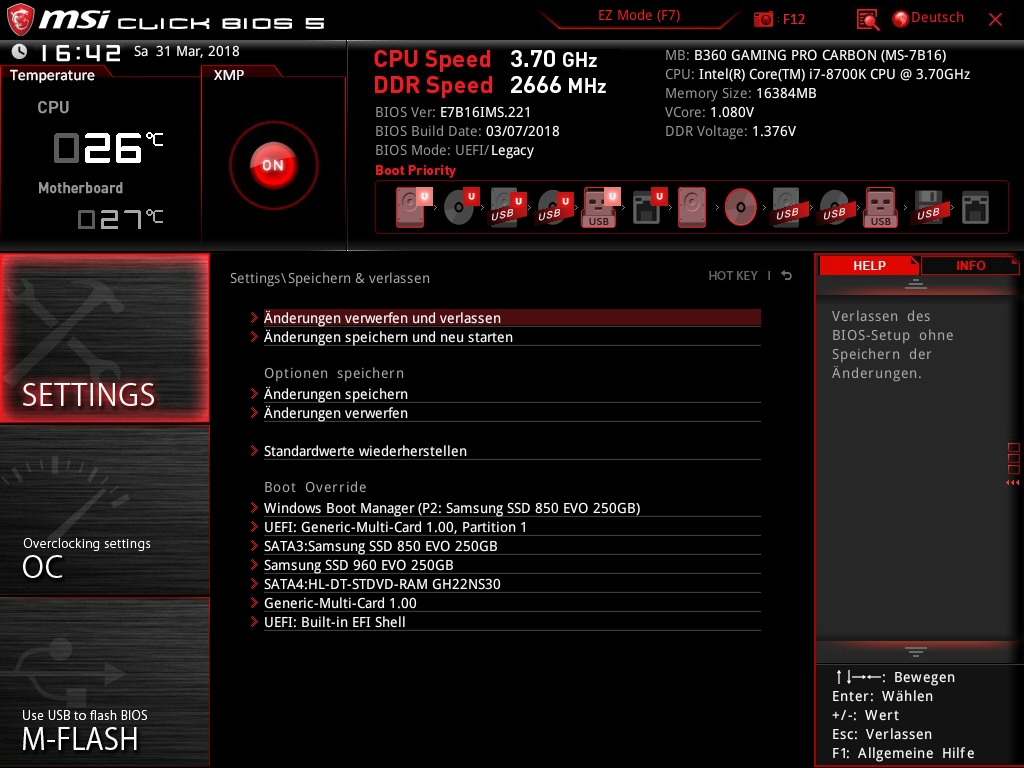Click the help panel bottom scroll handle
This screenshot has width=1024, height=768.
coord(916,652)
